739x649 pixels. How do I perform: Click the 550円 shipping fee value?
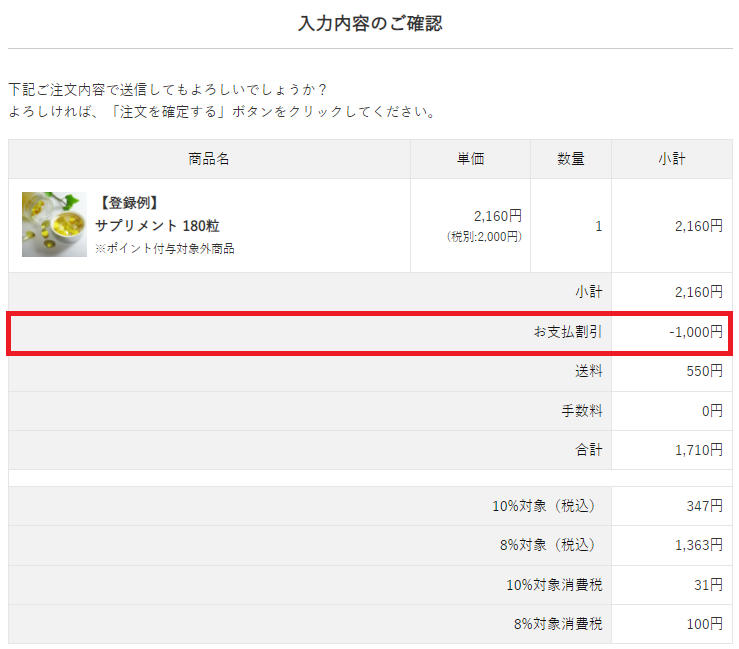point(704,371)
